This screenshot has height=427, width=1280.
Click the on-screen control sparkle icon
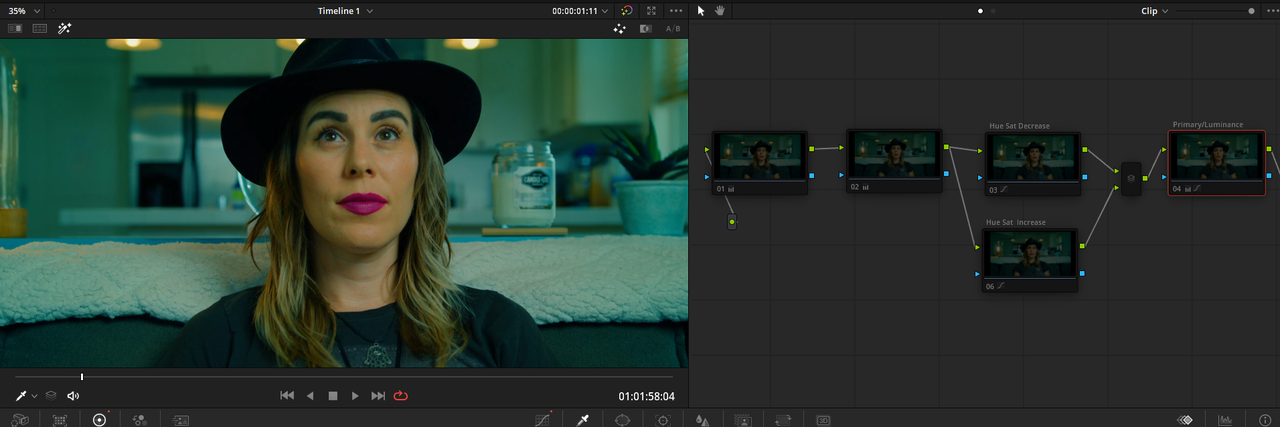point(620,29)
